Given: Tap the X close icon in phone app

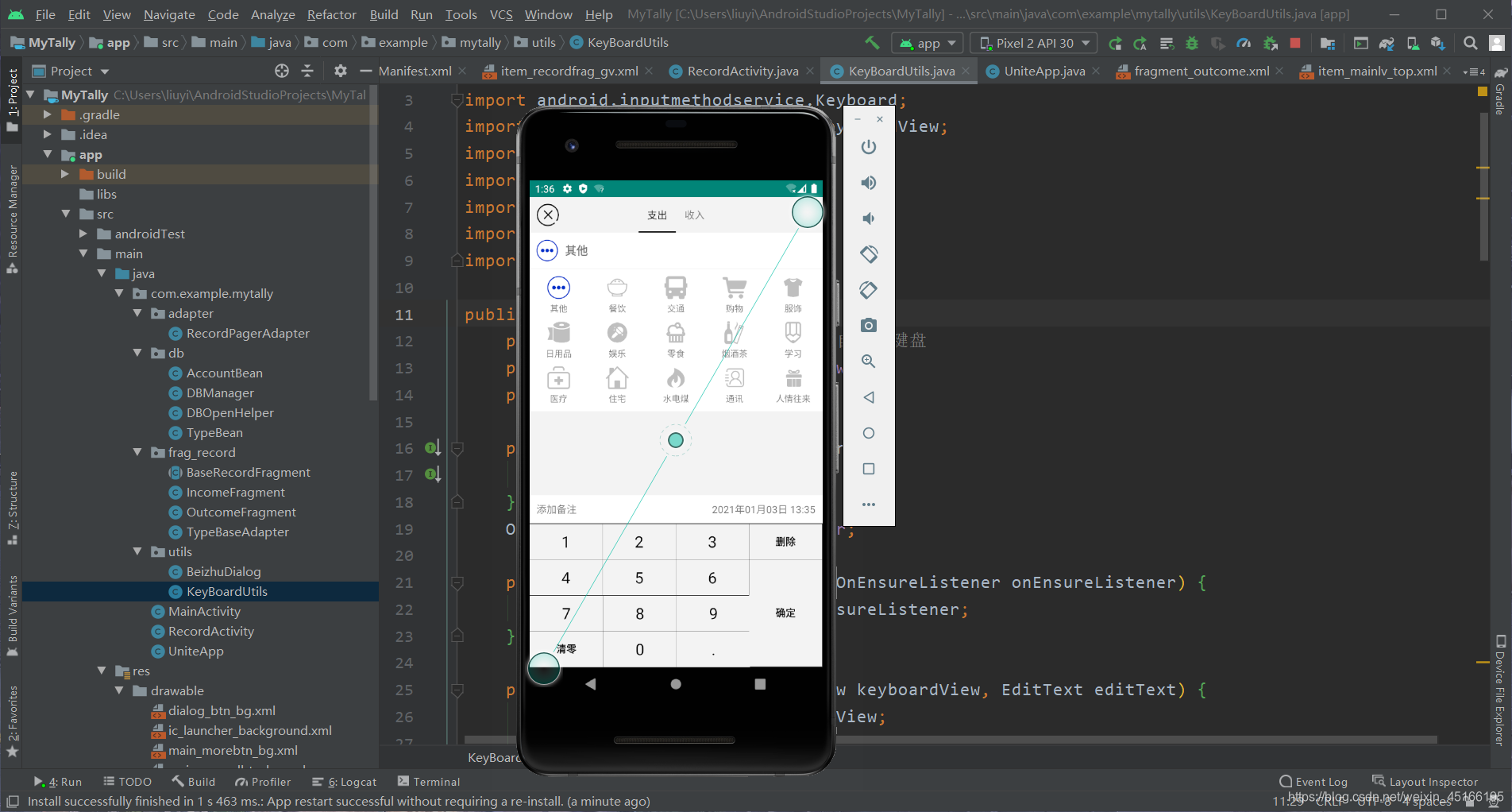Looking at the screenshot, I should (548, 215).
